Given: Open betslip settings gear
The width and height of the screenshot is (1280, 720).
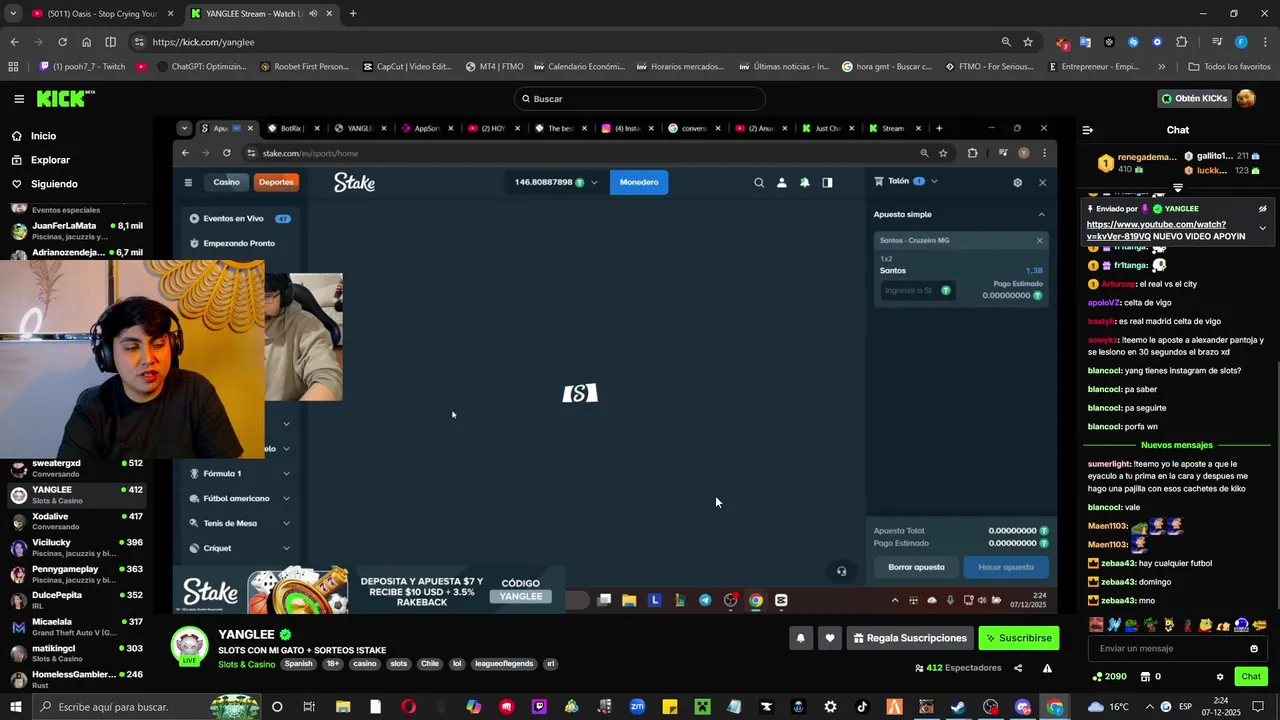Looking at the screenshot, I should 1018,182.
